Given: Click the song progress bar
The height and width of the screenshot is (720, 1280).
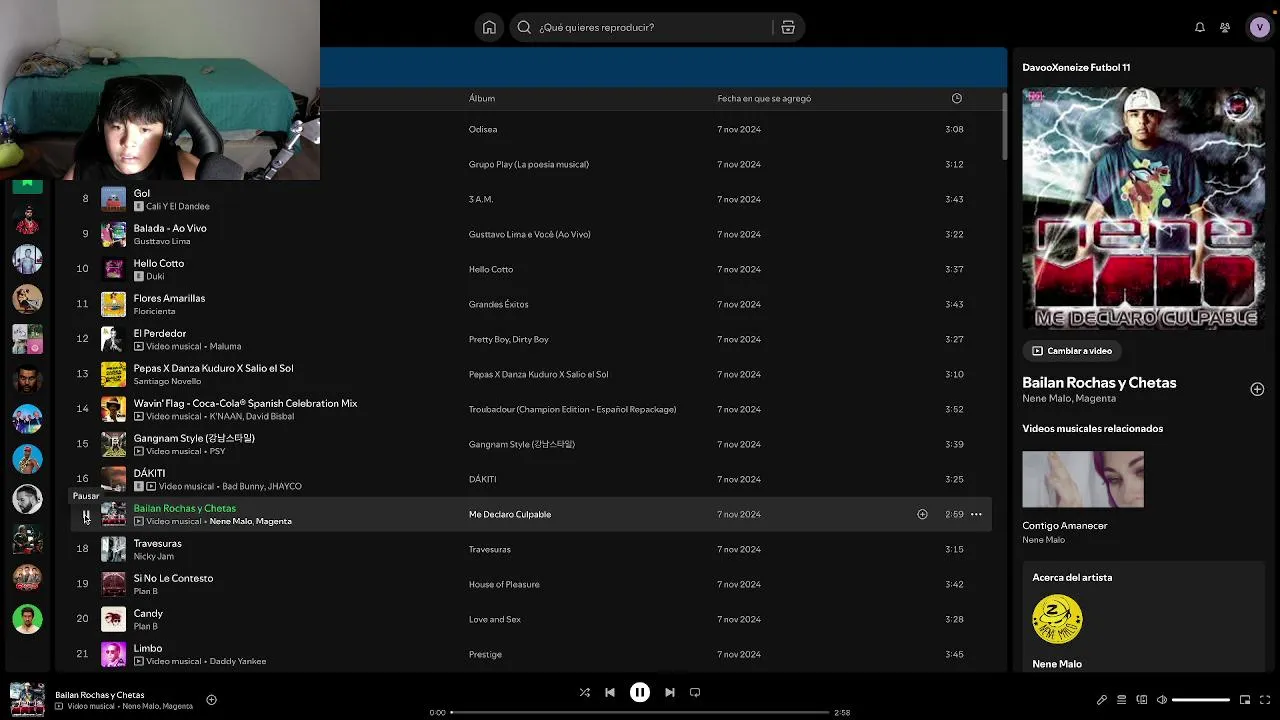Looking at the screenshot, I should 640,712.
